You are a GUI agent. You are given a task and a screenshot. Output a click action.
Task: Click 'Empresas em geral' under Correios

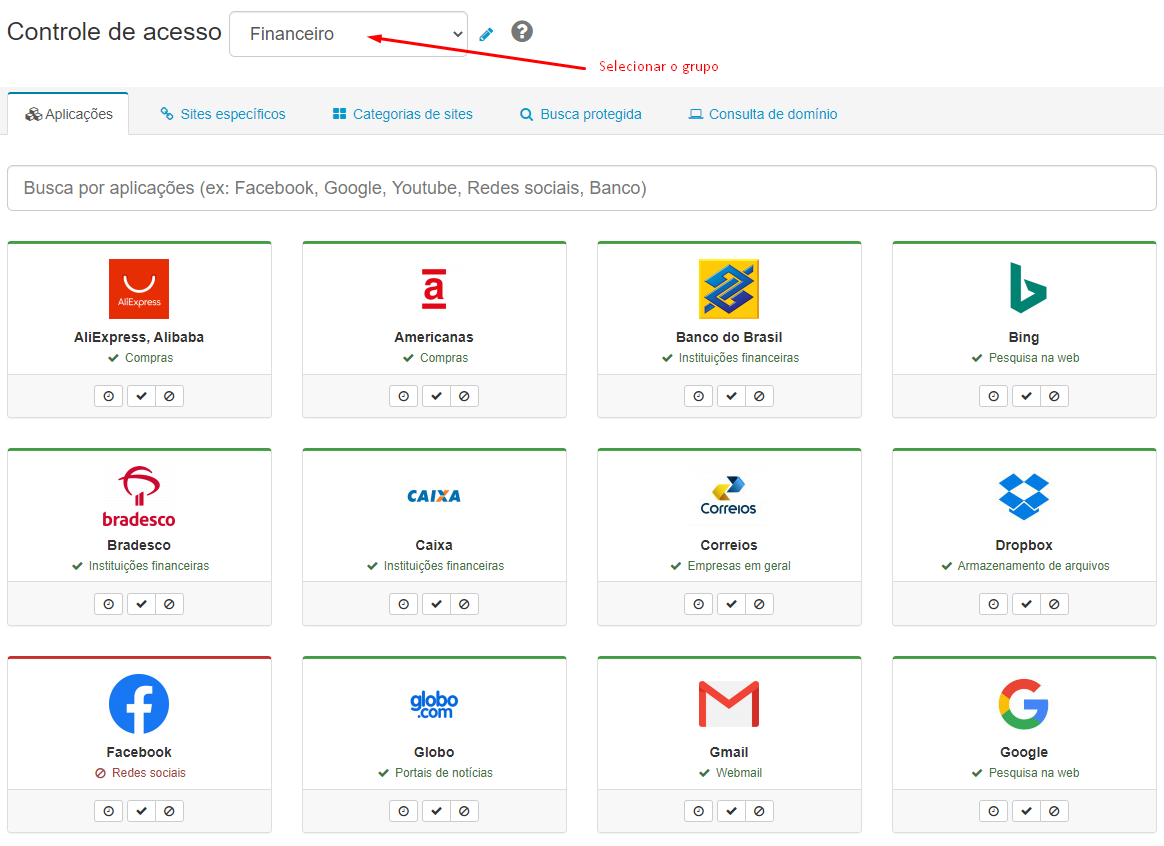[739, 565]
